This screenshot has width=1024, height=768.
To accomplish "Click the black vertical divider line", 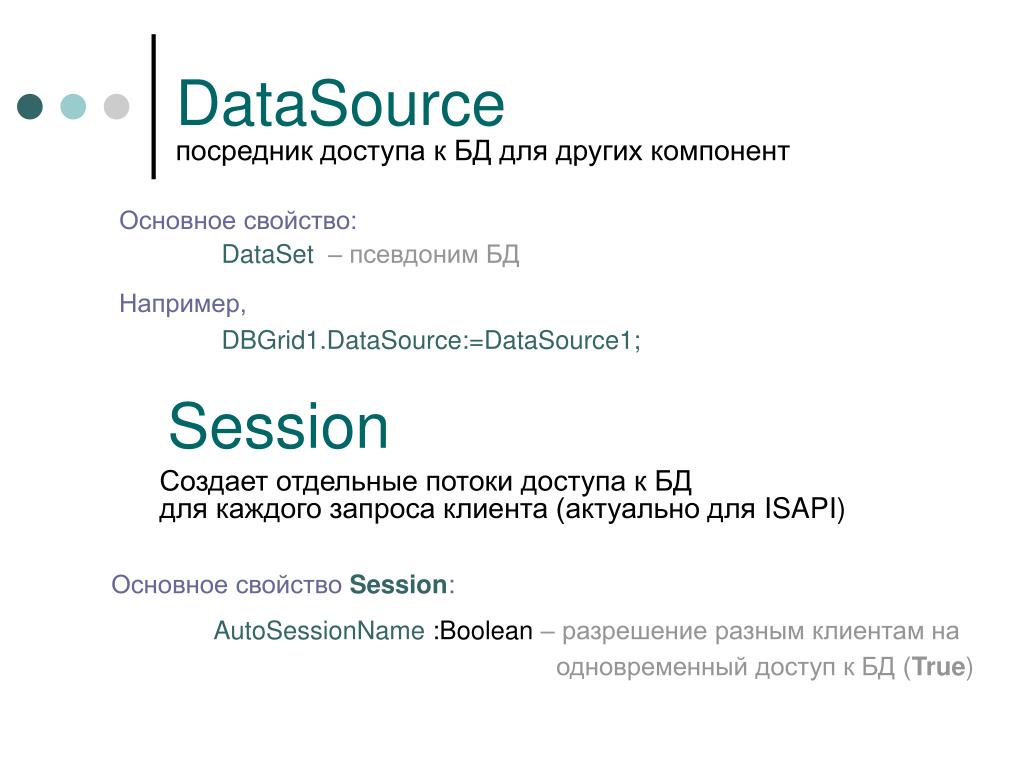I will pos(153,106).
